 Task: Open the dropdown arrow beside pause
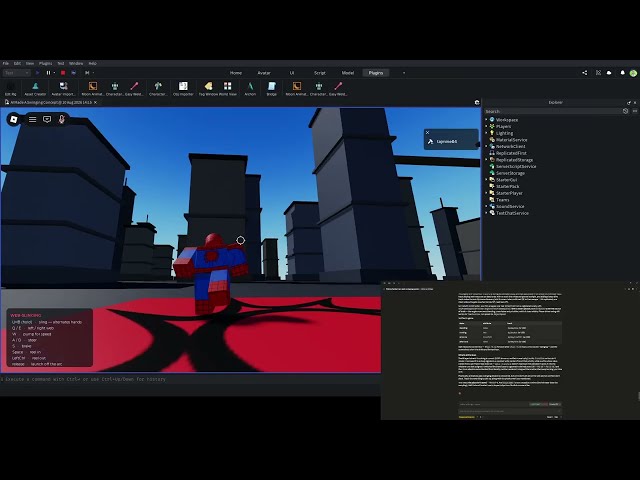[x=54, y=73]
